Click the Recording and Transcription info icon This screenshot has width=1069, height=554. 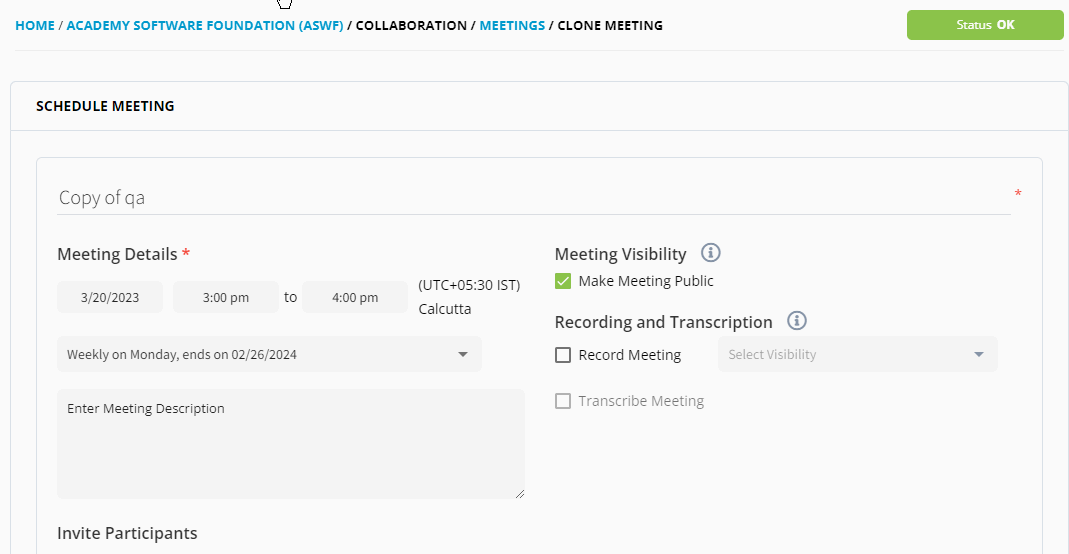(x=796, y=321)
